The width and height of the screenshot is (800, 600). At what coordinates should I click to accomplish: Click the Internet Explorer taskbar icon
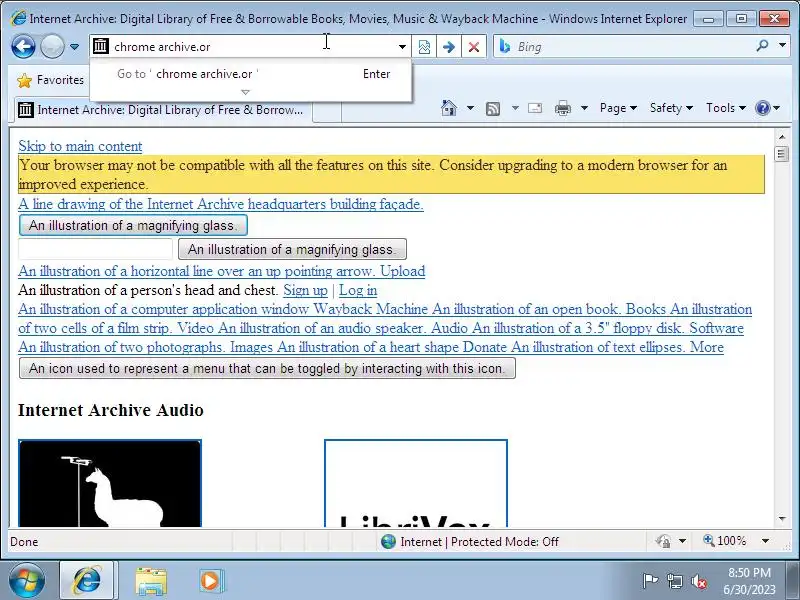pyautogui.click(x=88, y=581)
